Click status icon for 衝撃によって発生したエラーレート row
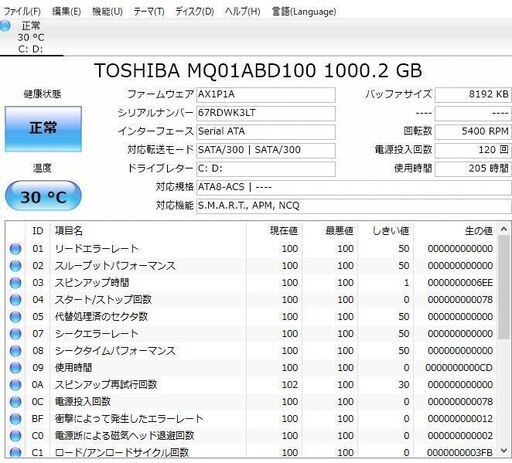 (x=15, y=419)
